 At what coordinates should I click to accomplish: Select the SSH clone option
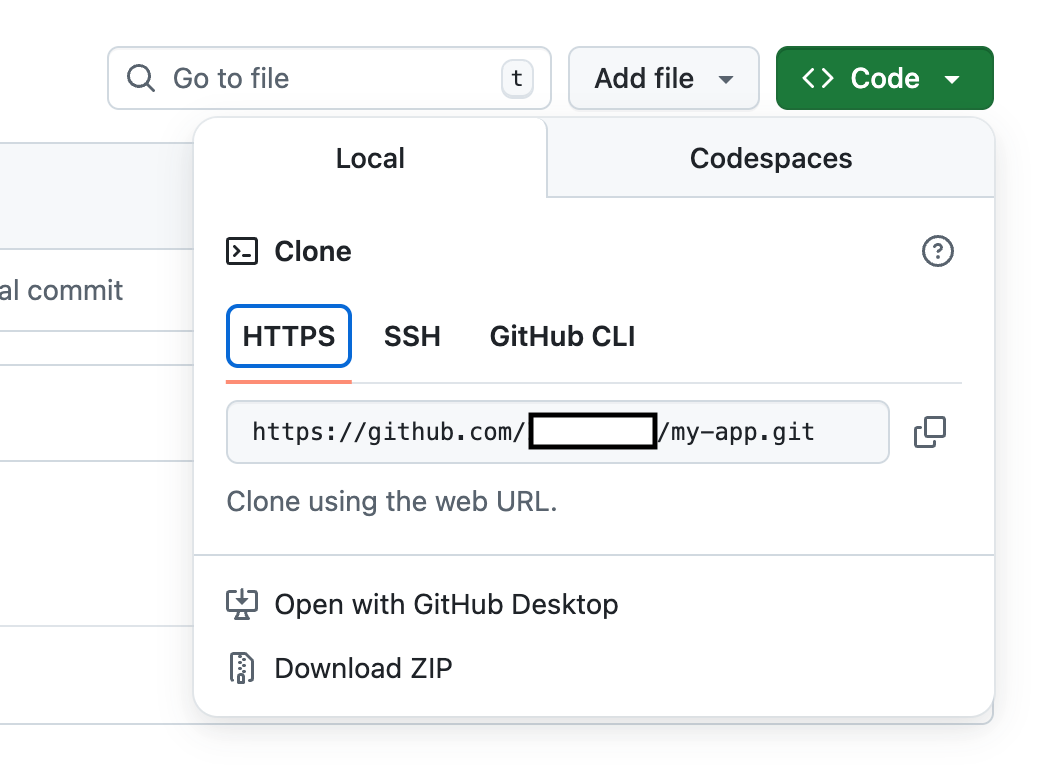coord(412,336)
